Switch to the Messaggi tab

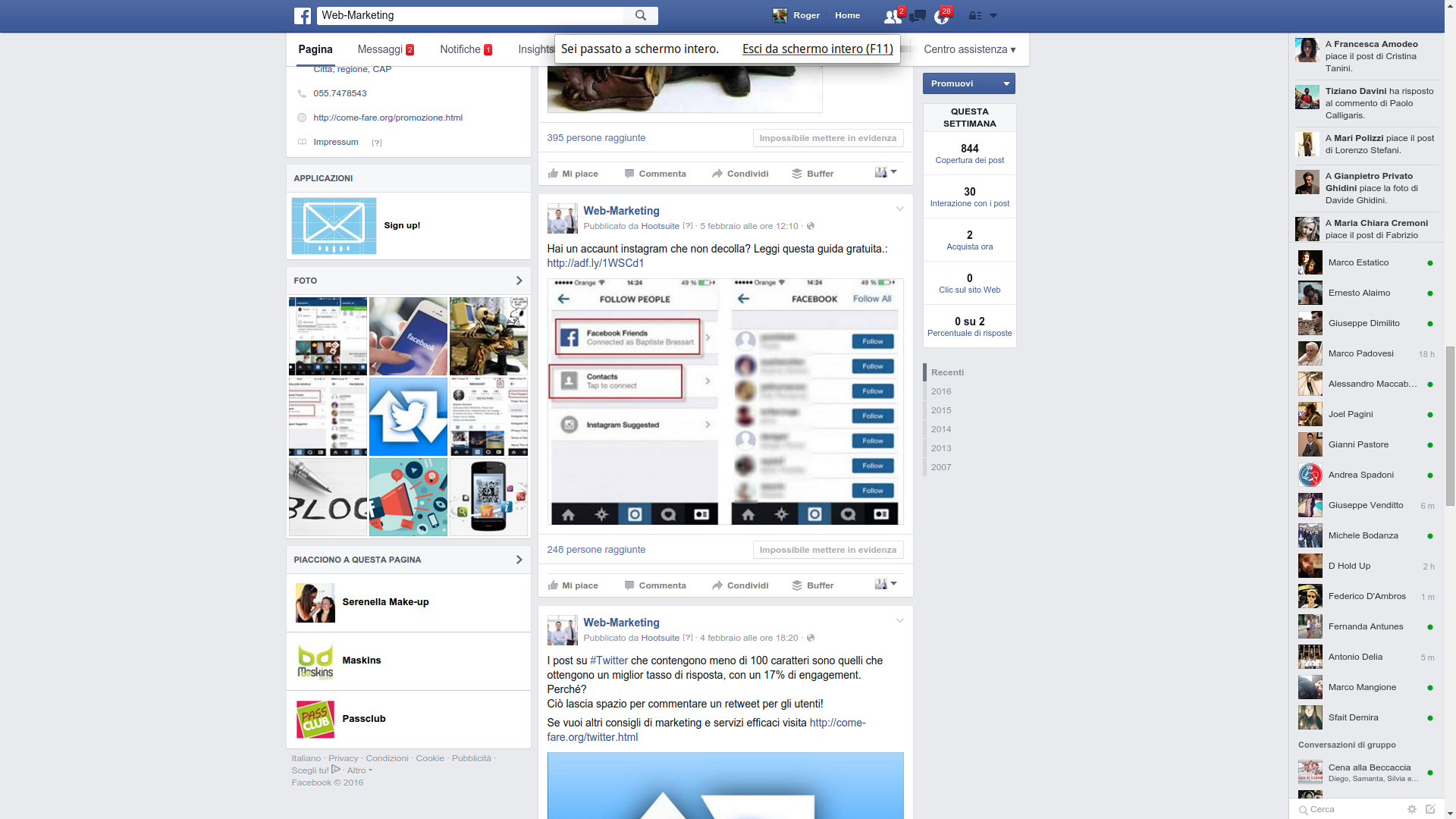386,49
